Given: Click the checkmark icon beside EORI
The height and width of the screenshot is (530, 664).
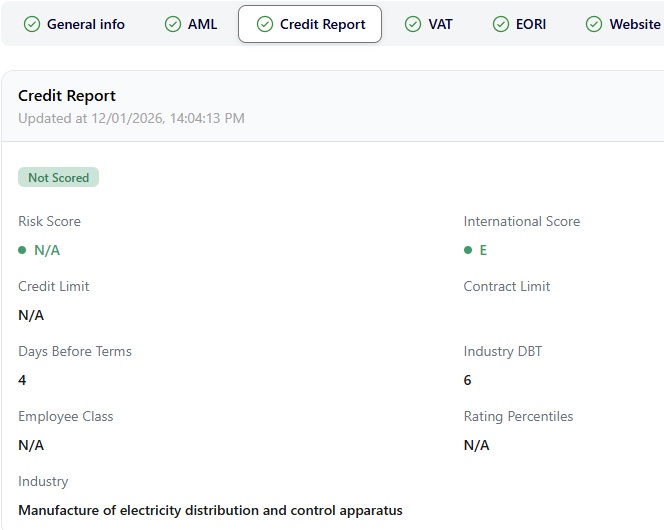Looking at the screenshot, I should click(501, 24).
